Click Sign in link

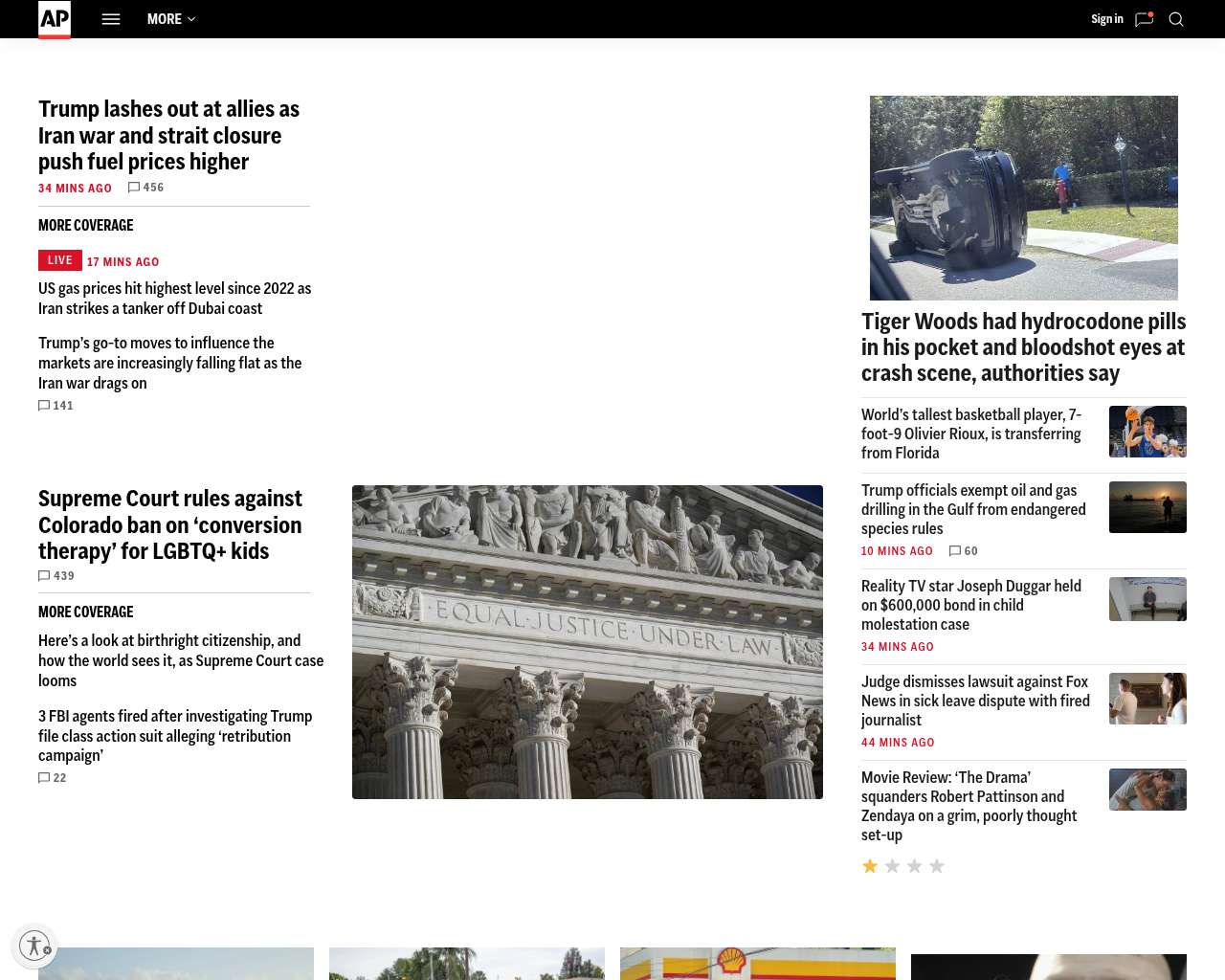1106,19
